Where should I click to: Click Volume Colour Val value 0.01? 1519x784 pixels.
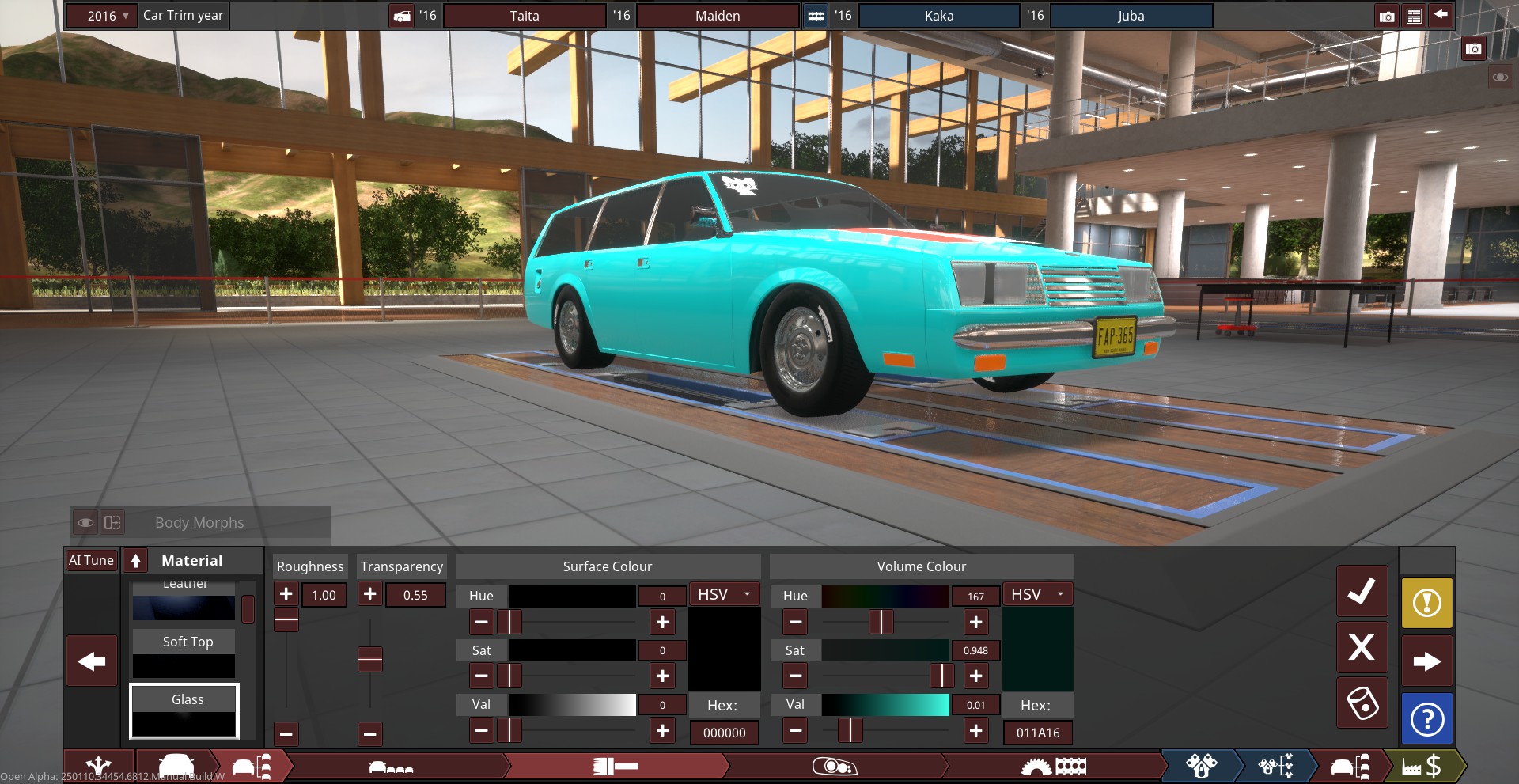(x=975, y=705)
